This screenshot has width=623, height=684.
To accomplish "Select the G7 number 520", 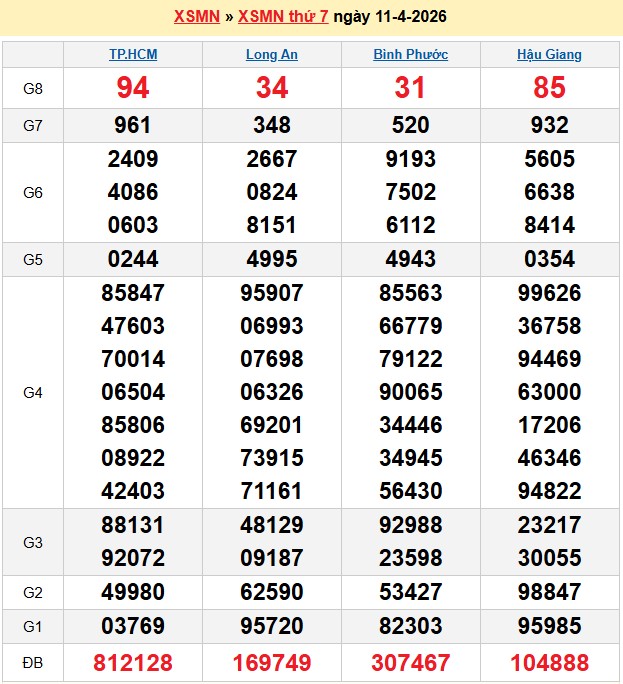I will pos(411,125).
